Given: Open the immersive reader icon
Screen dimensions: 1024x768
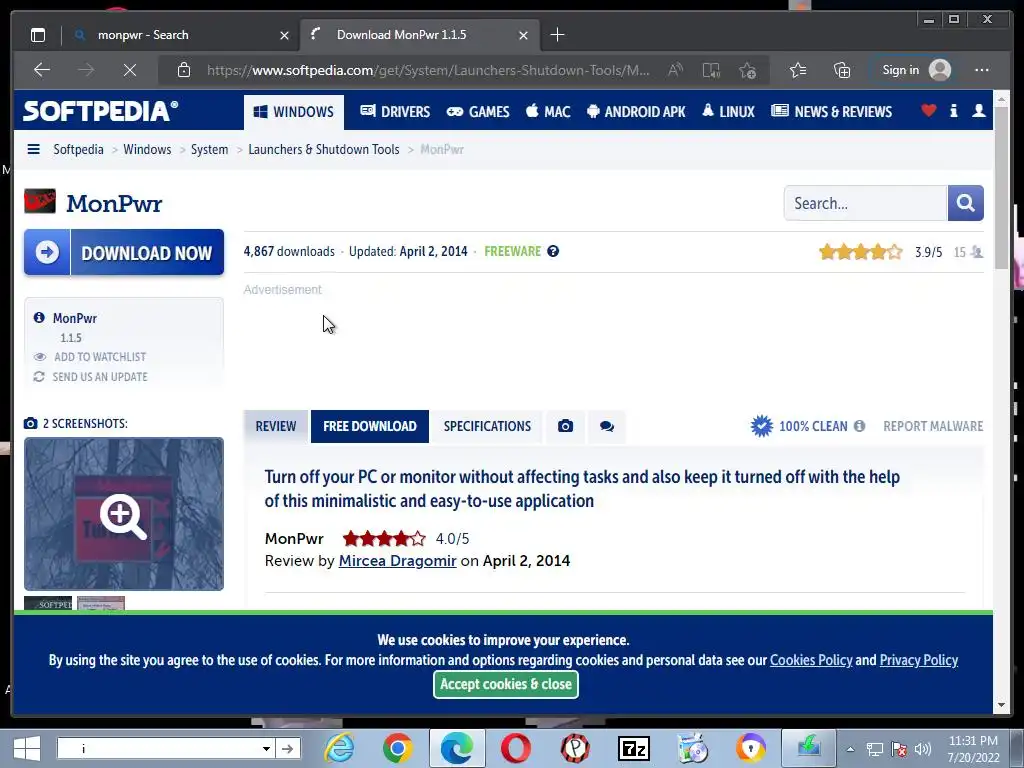Looking at the screenshot, I should 711,70.
